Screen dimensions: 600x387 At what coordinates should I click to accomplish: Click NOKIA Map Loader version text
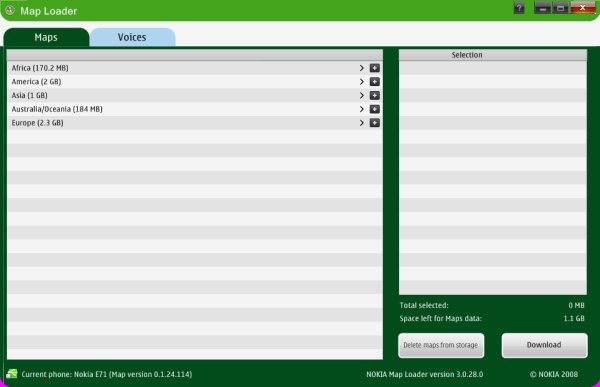pos(424,374)
